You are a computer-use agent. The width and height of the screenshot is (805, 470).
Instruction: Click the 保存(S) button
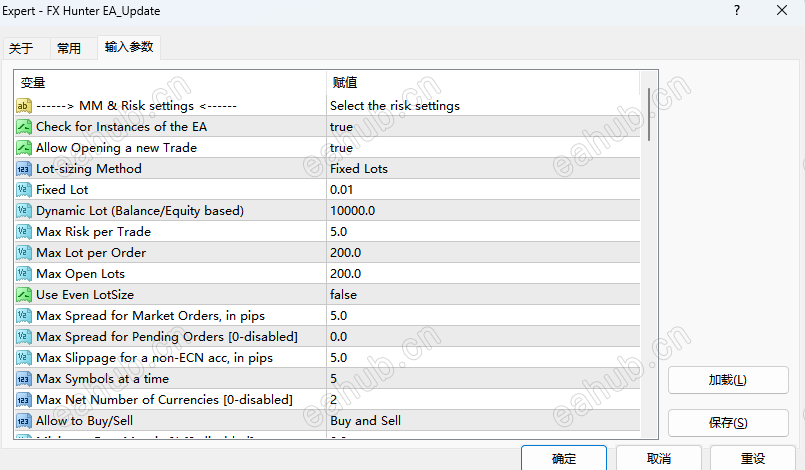(728, 423)
